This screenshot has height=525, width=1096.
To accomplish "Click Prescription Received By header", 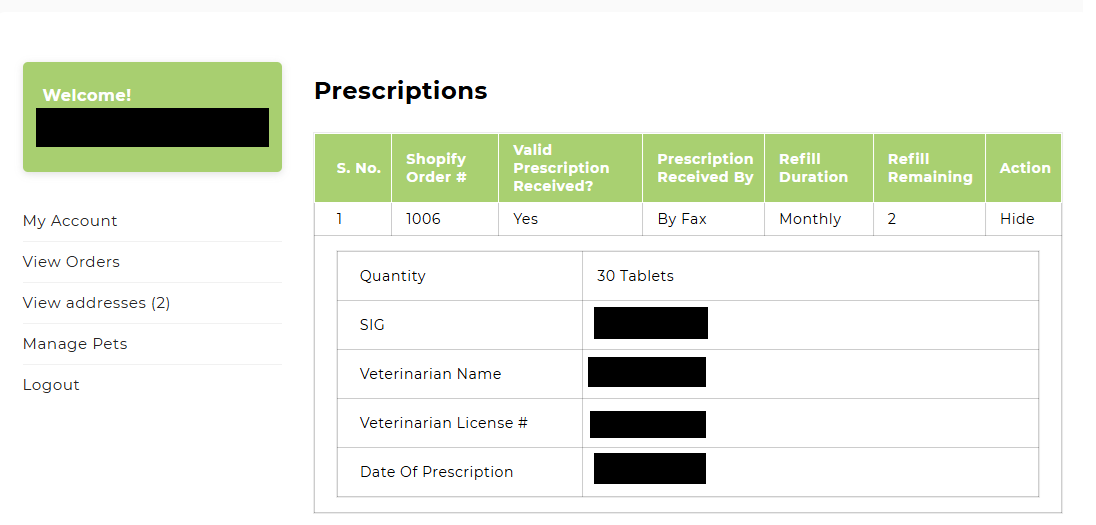I will click(705, 168).
